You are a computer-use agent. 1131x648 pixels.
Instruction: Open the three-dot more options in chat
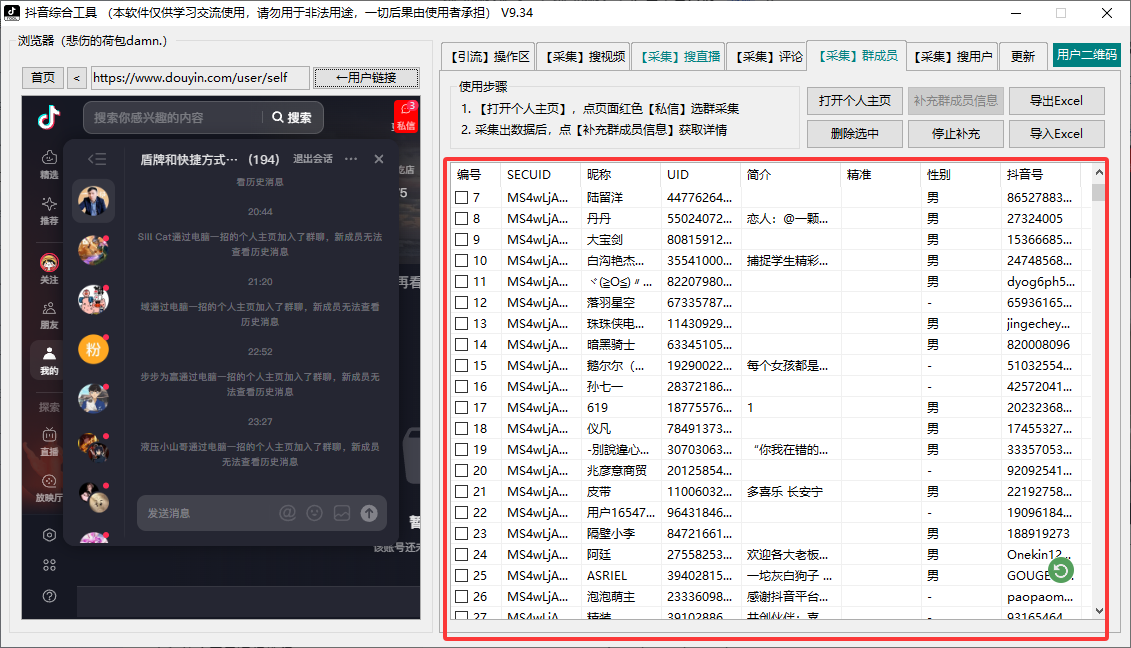coord(351,159)
